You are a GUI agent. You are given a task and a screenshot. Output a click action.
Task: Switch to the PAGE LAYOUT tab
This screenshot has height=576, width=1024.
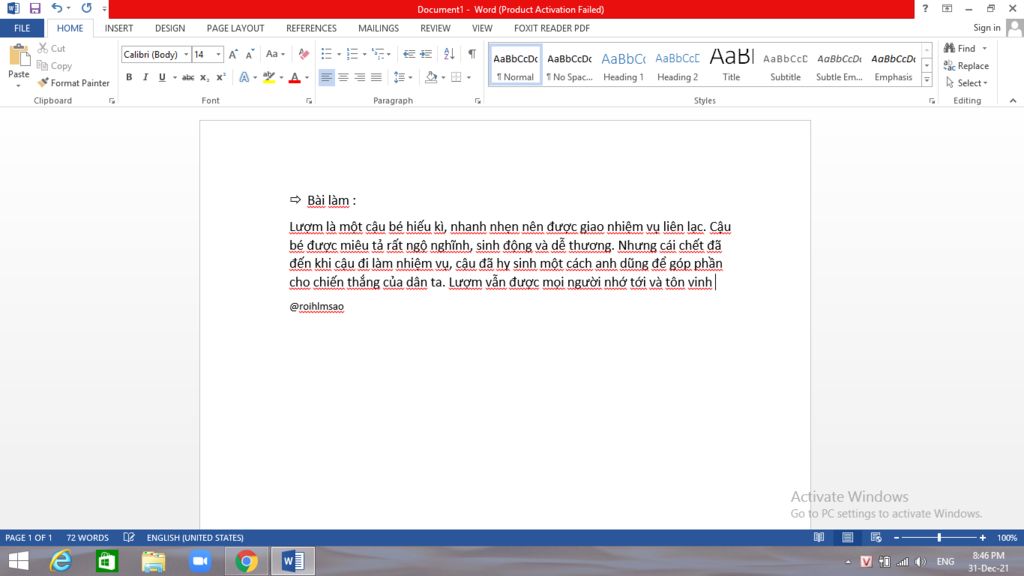pyautogui.click(x=235, y=28)
